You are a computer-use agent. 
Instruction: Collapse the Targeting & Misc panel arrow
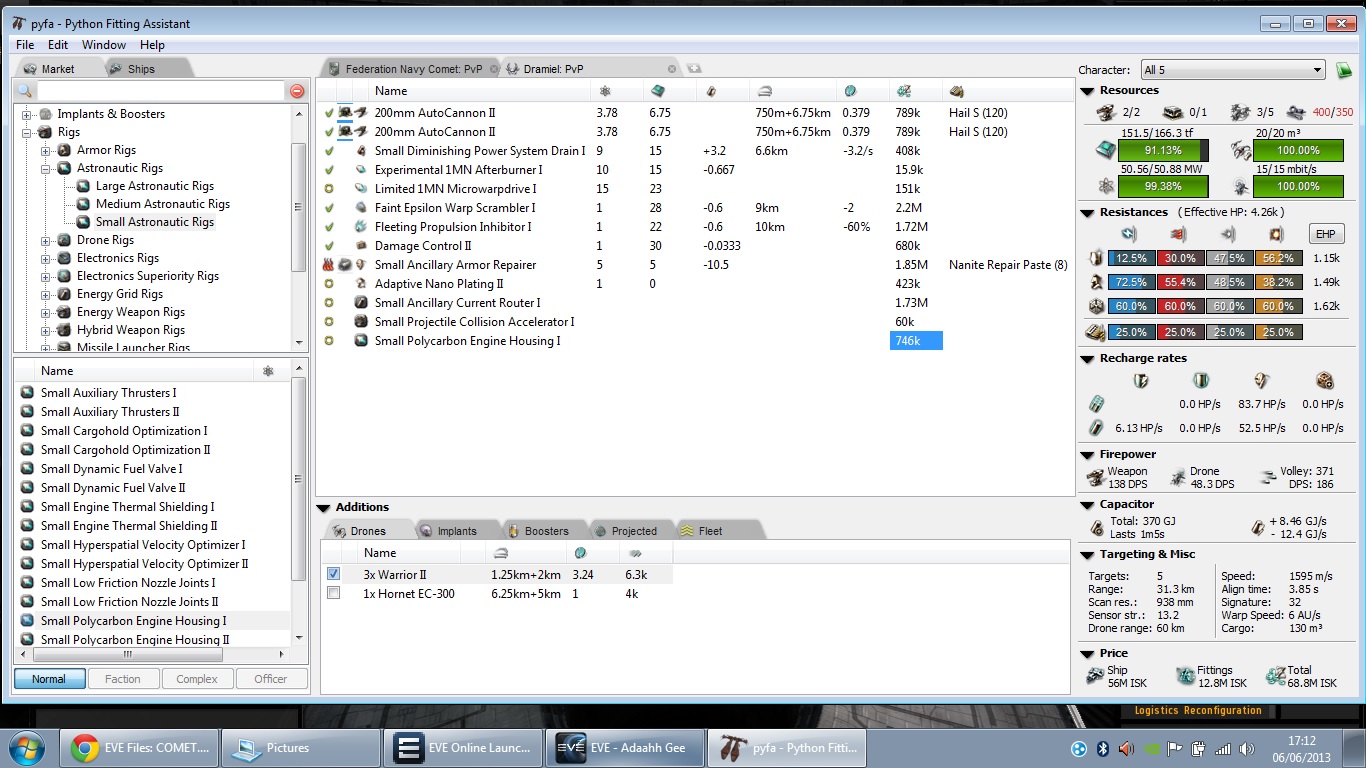pos(1088,555)
